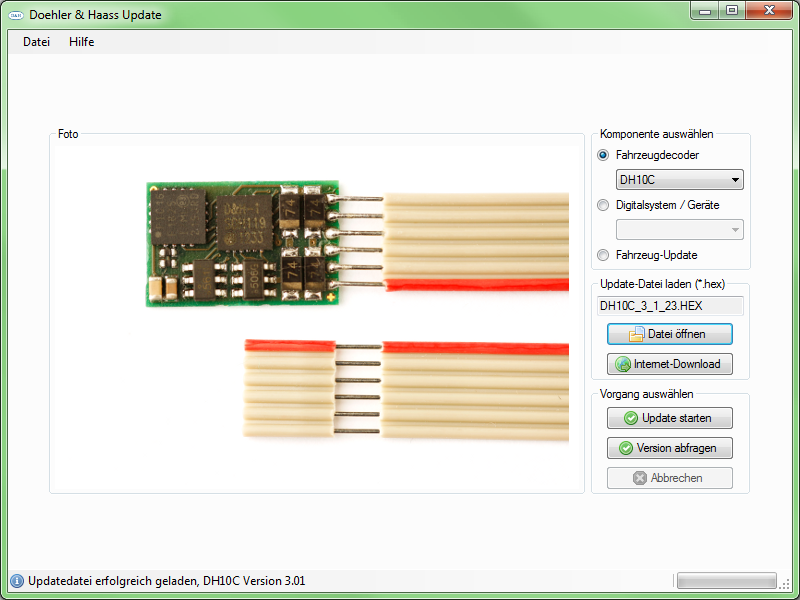Expand the DH10C decoder dropdown
Screen dimensions: 800x600
click(680, 180)
